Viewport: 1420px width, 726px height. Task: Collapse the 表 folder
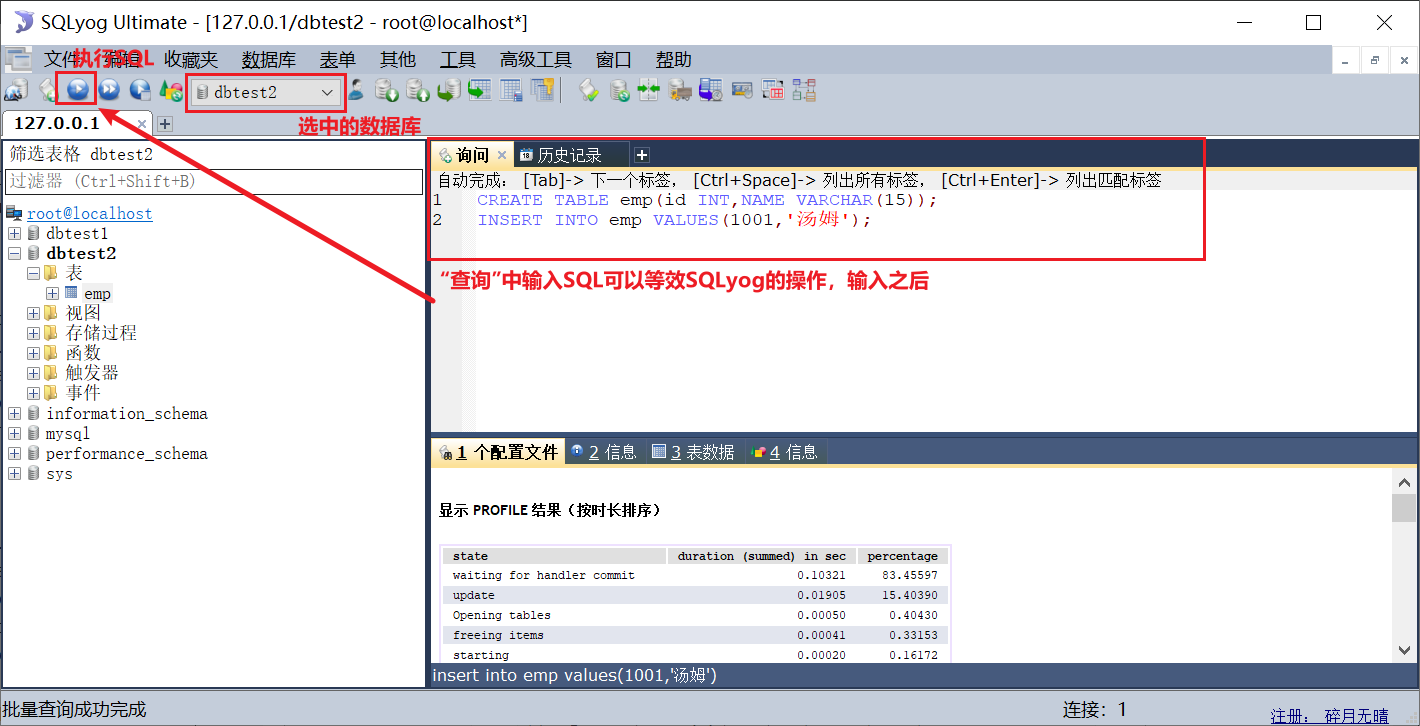[x=34, y=273]
